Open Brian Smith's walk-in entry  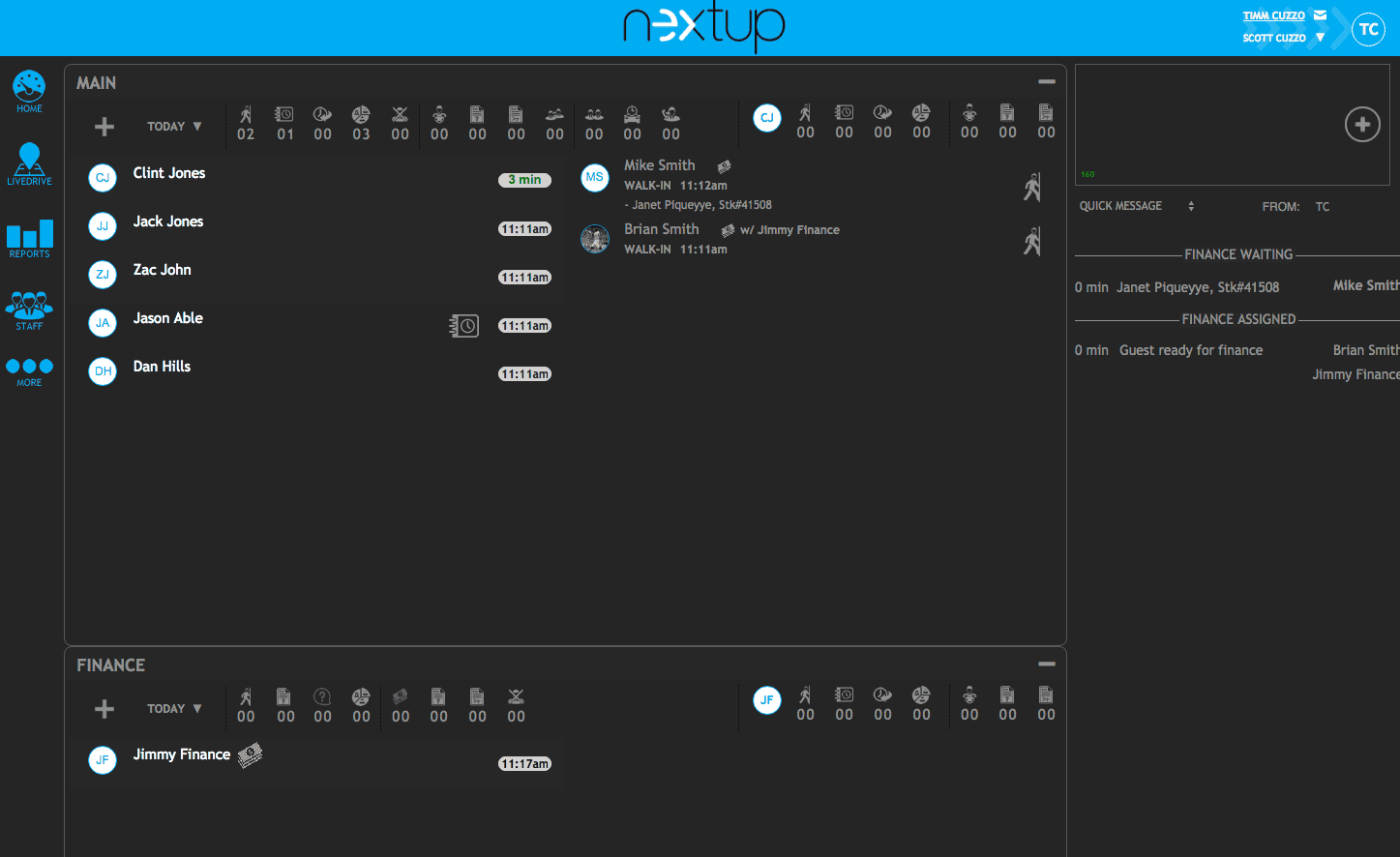813,240
